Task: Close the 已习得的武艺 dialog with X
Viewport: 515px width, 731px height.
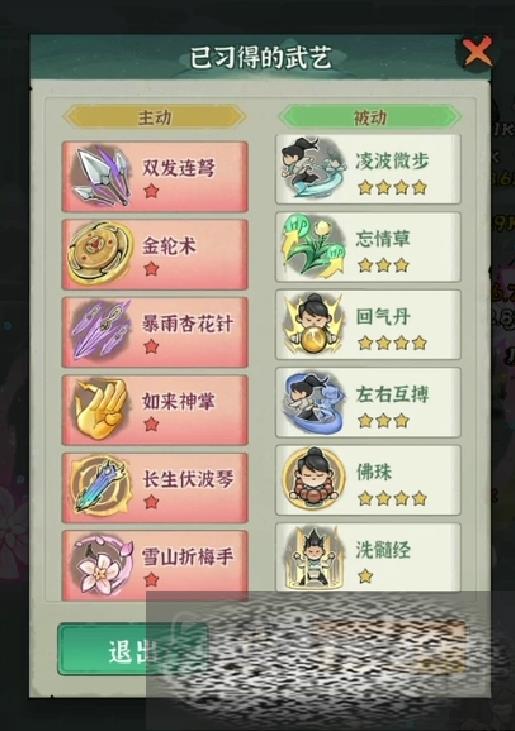Action: click(477, 52)
